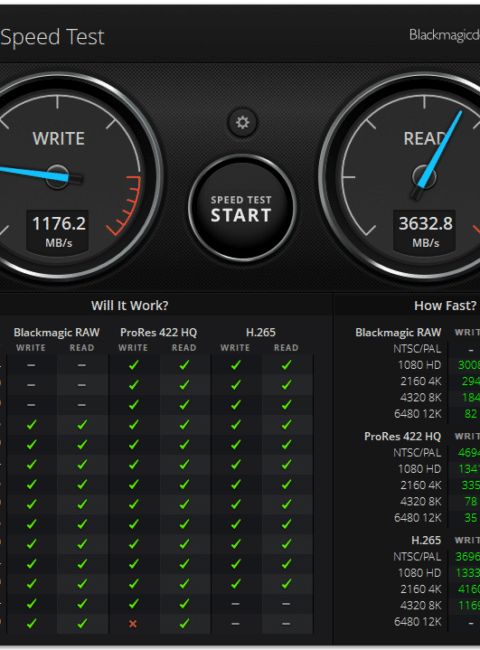Image resolution: width=480 pixels, height=650 pixels.
Task: Click the green value 35 in How Fast
Action: 470,518
